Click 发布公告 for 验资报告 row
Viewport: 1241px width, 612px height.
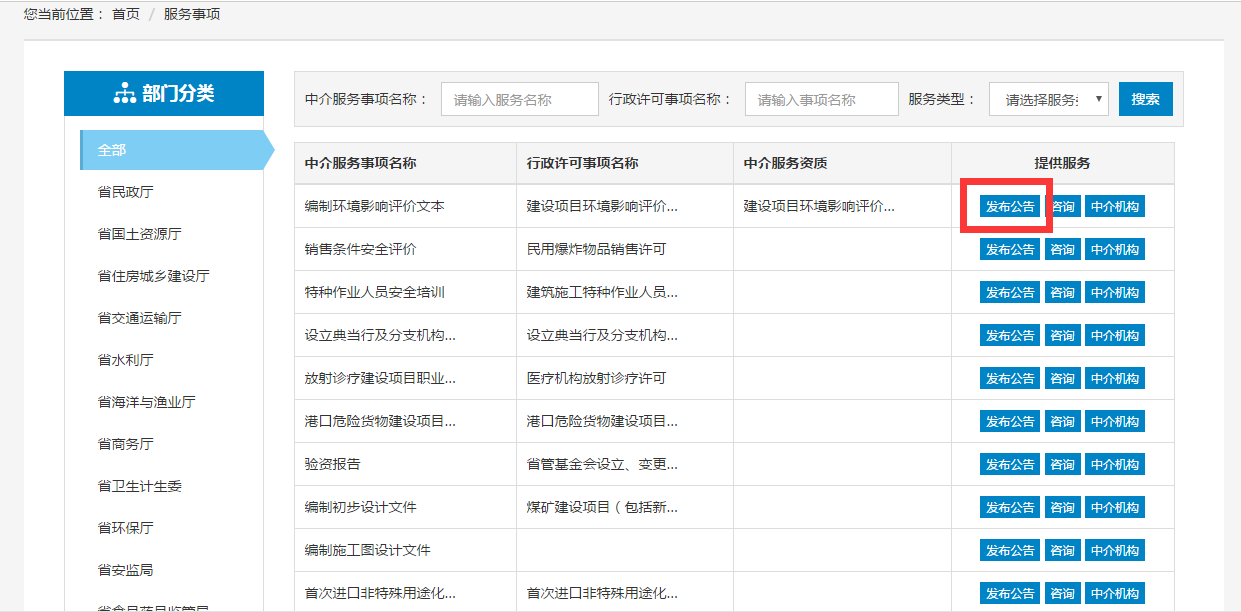1009,465
